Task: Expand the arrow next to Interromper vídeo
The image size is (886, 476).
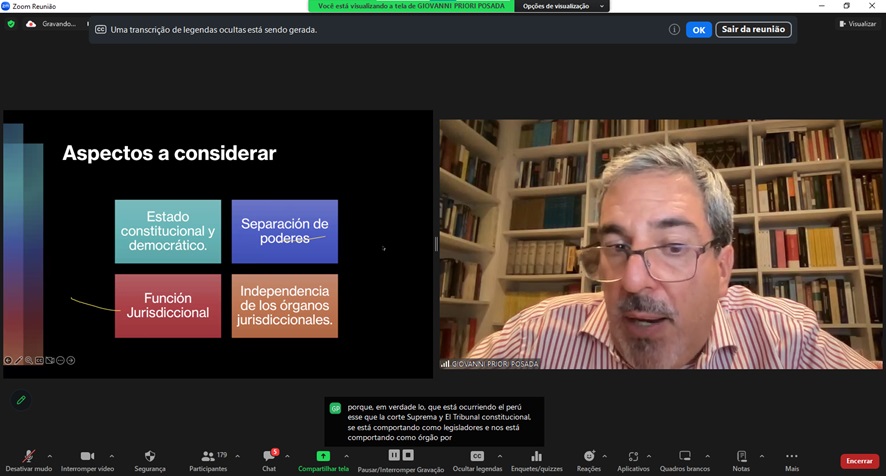Action: [x=111, y=456]
